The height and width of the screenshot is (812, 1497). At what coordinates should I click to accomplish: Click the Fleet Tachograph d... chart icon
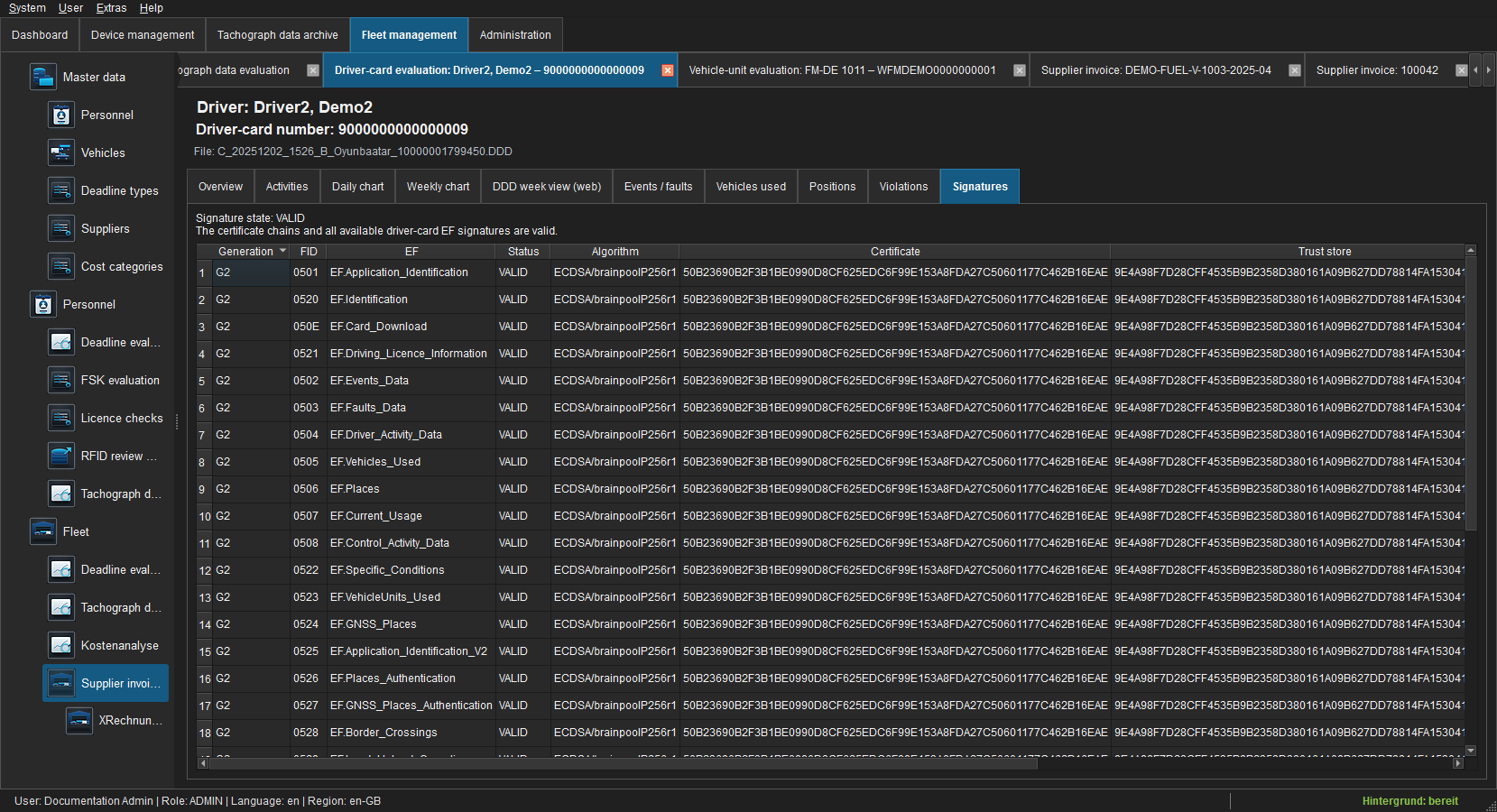click(60, 607)
